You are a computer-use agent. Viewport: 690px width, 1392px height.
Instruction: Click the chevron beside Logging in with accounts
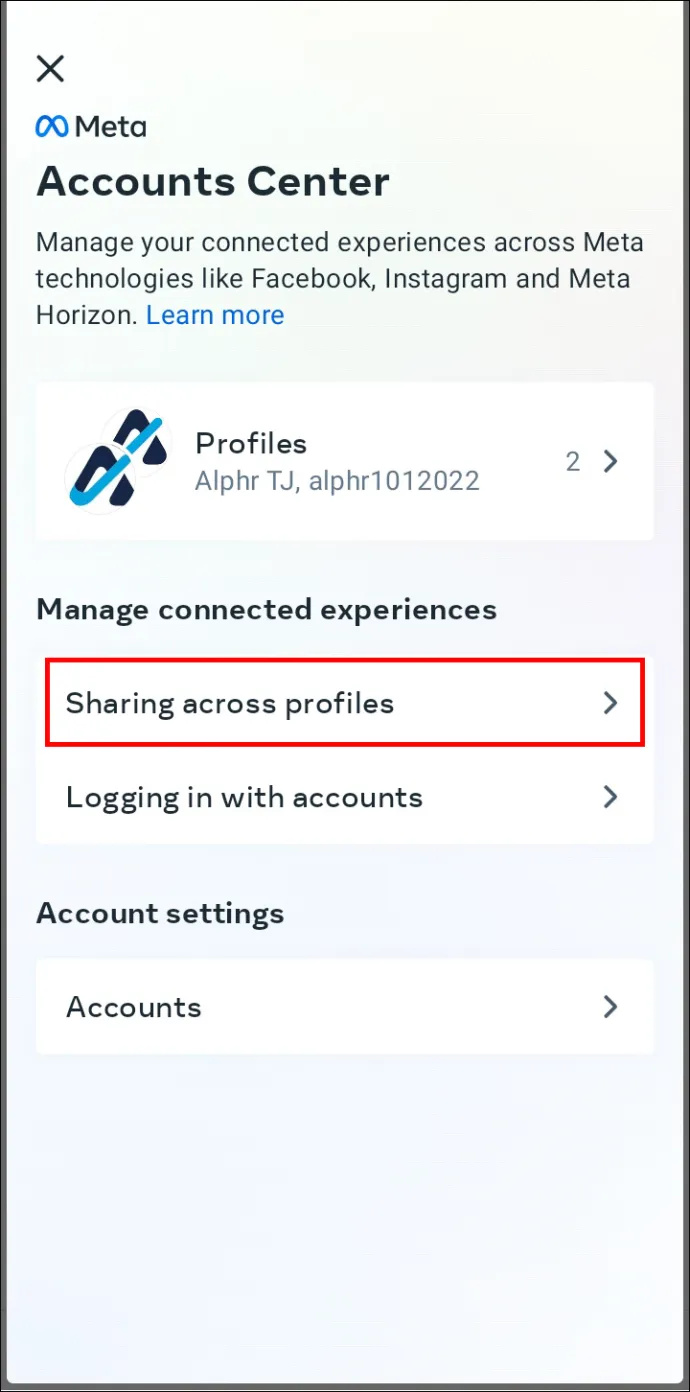(611, 797)
